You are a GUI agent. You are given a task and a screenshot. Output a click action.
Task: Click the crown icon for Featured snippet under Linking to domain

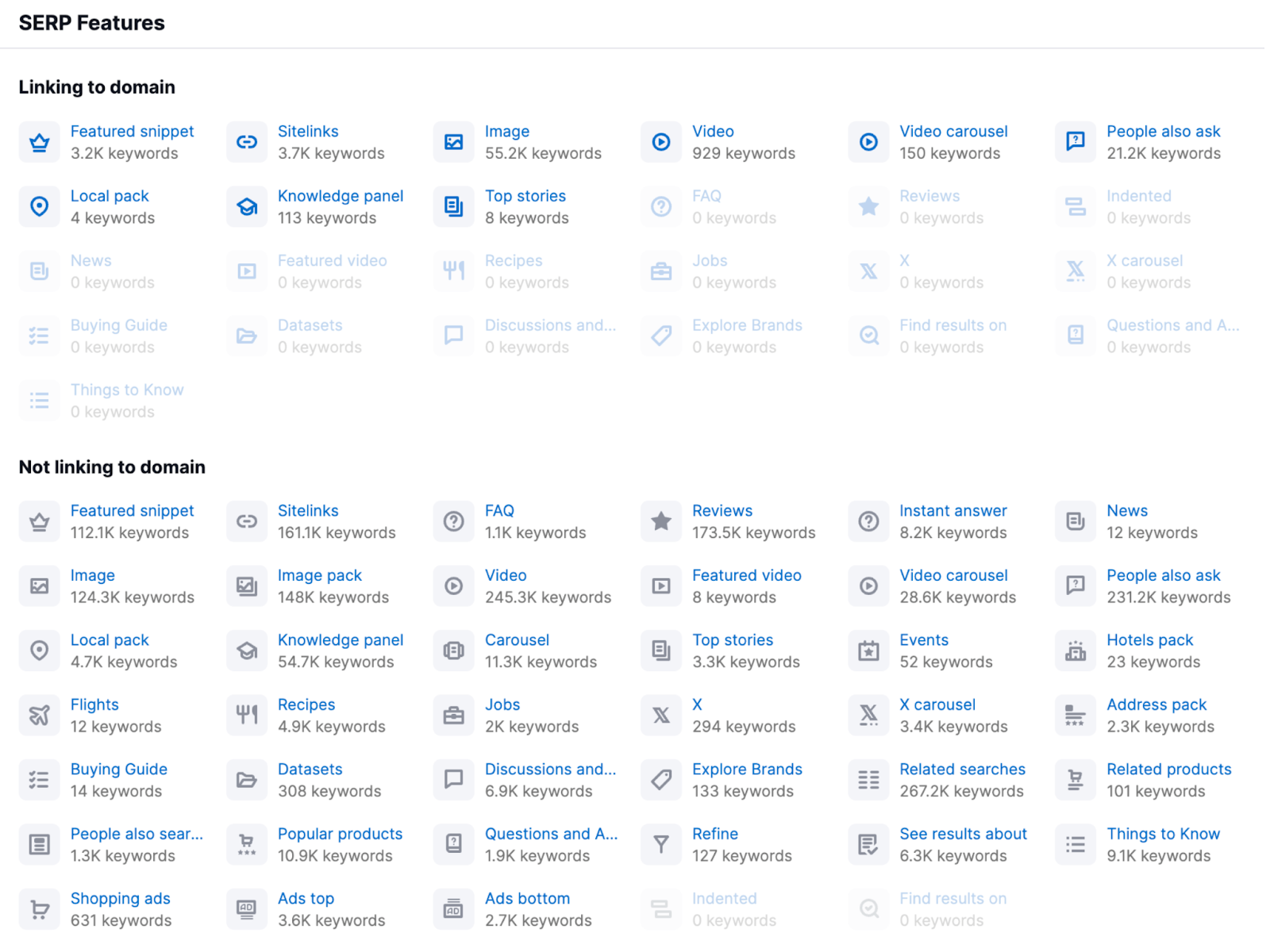coord(40,143)
